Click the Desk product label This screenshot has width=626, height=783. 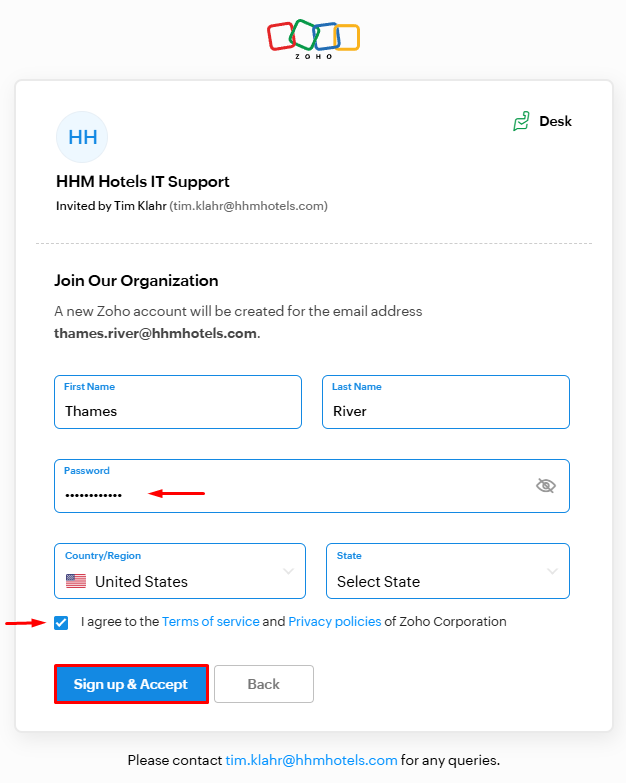[555, 122]
